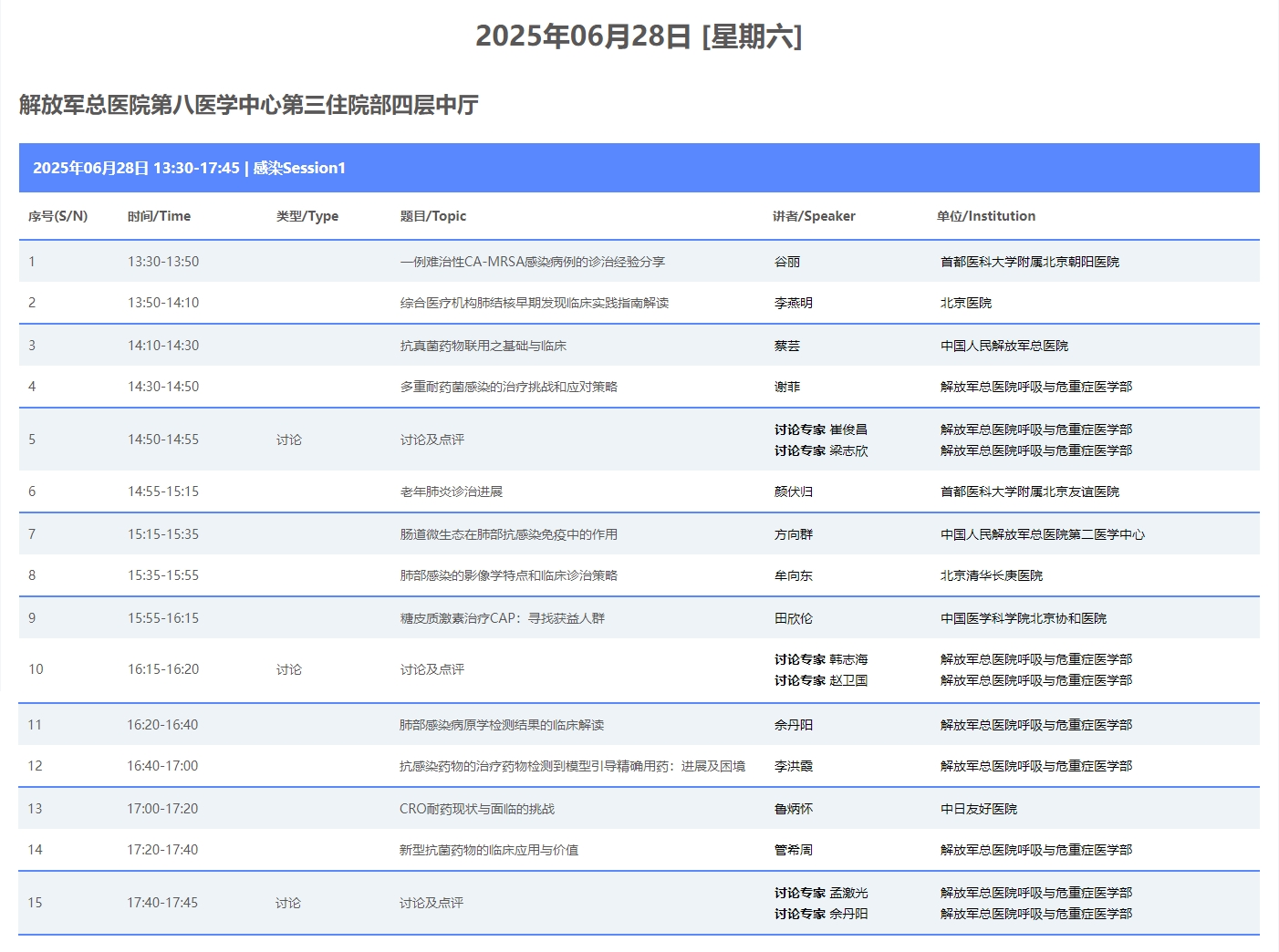Click speaker name 管希周
Screen dimensions: 1279x952
794,850
